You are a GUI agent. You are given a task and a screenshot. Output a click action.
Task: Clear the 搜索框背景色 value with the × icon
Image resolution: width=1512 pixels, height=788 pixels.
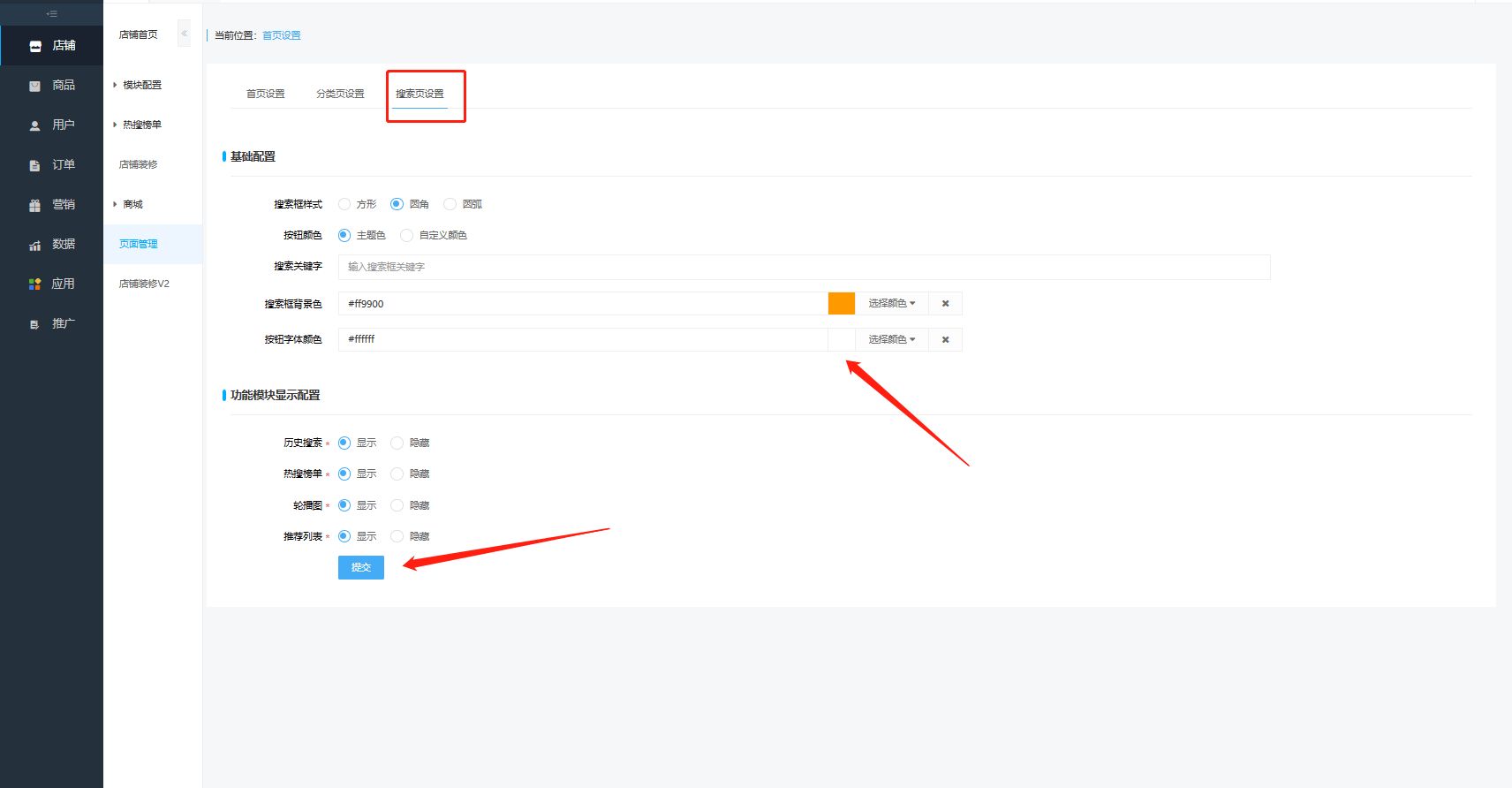click(x=945, y=304)
